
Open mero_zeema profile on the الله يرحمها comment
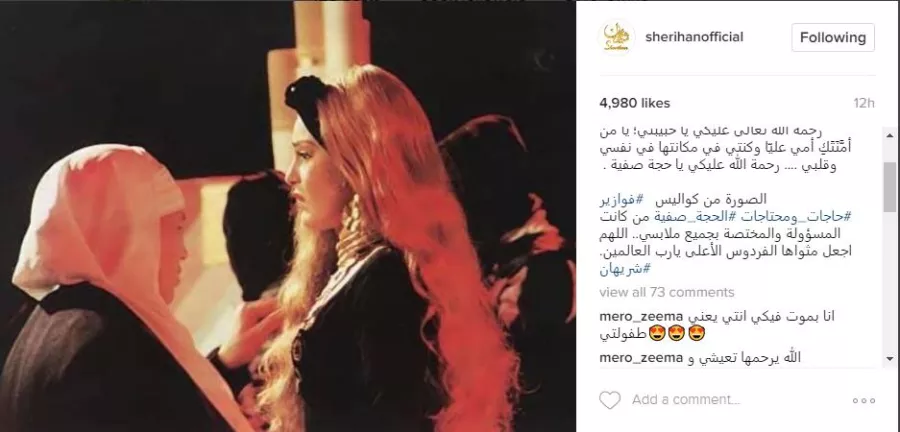(x=641, y=358)
